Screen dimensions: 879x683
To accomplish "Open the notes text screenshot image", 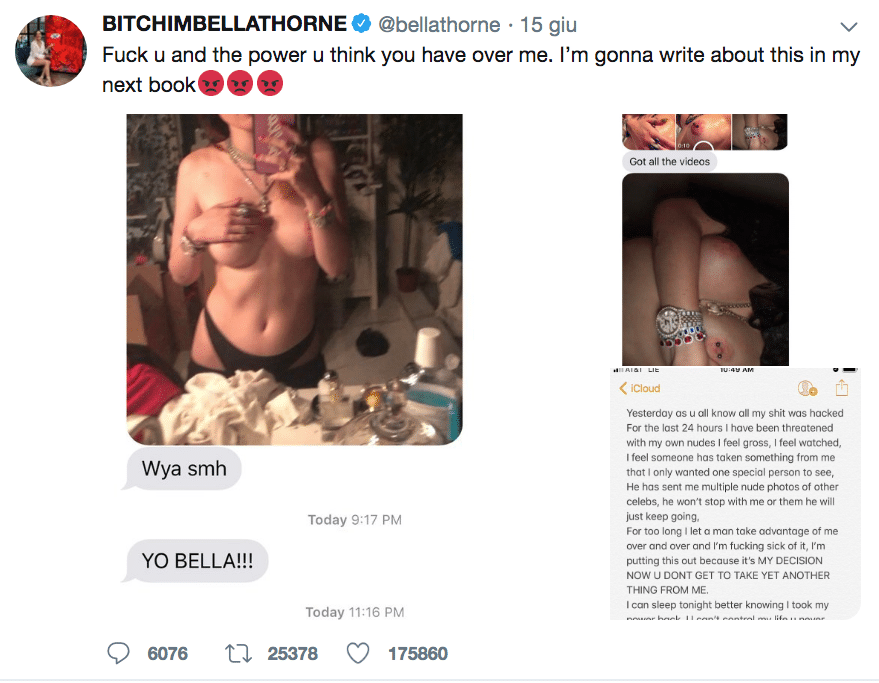I will click(x=735, y=495).
